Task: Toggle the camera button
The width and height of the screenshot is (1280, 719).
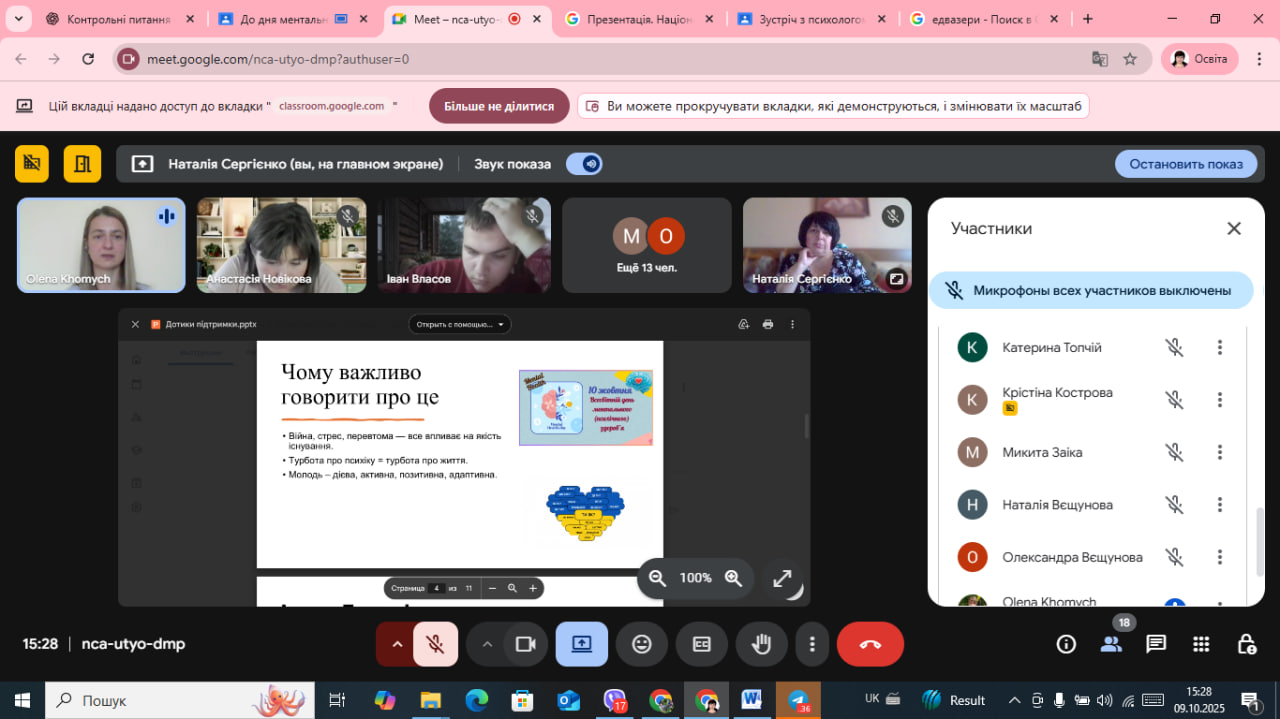Action: pyautogui.click(x=525, y=644)
